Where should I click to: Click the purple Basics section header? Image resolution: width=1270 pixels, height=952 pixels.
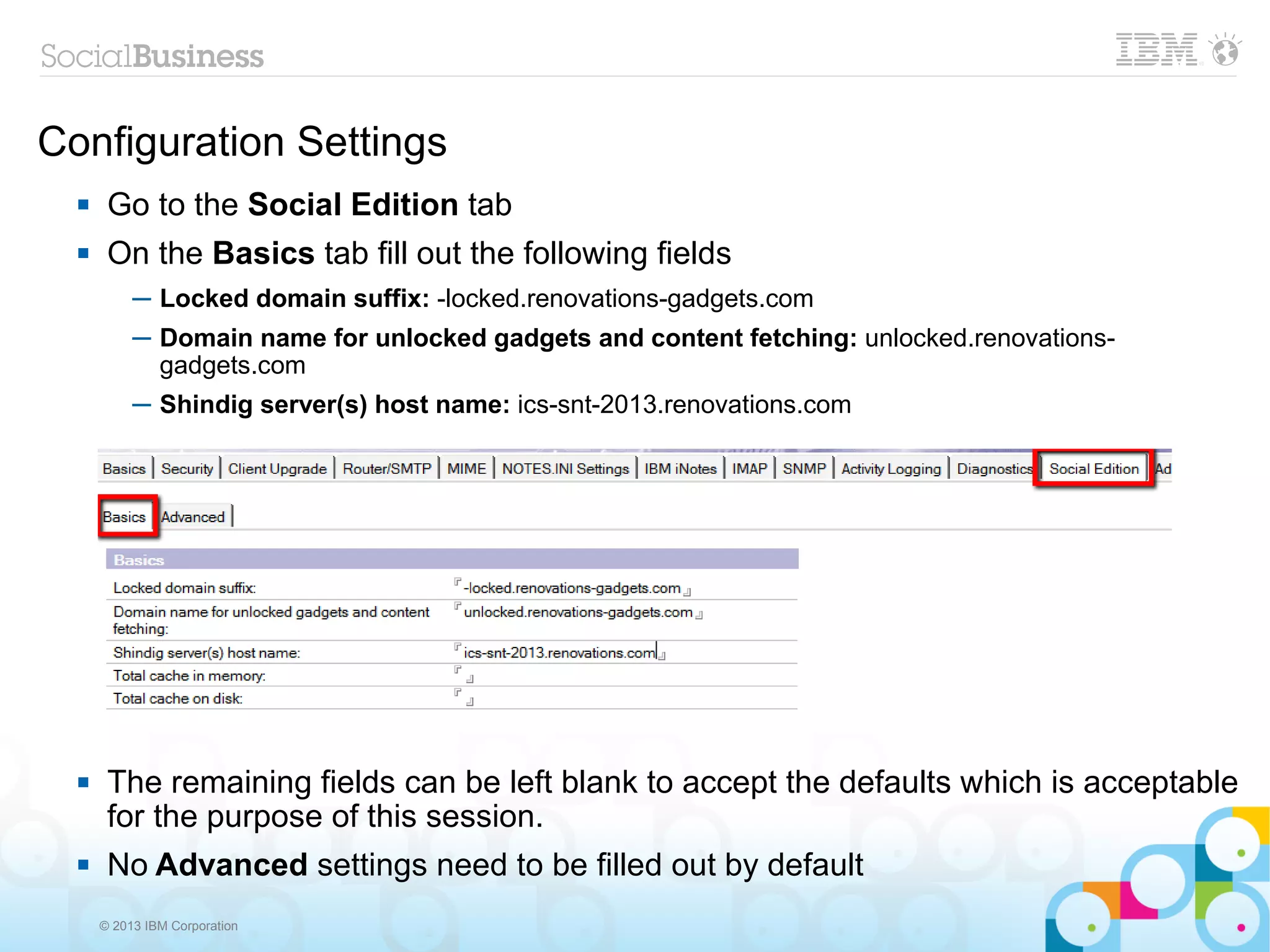point(452,559)
